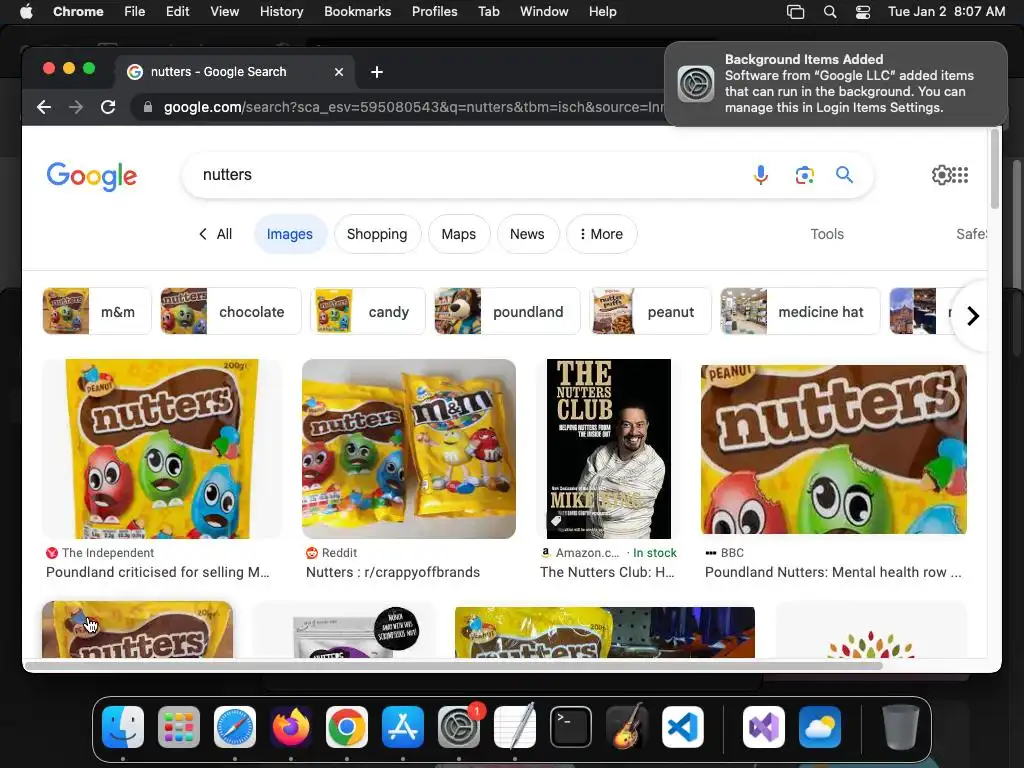Viewport: 1024px width, 768px height.
Task: Filter by peanut chip
Action: (x=650, y=312)
